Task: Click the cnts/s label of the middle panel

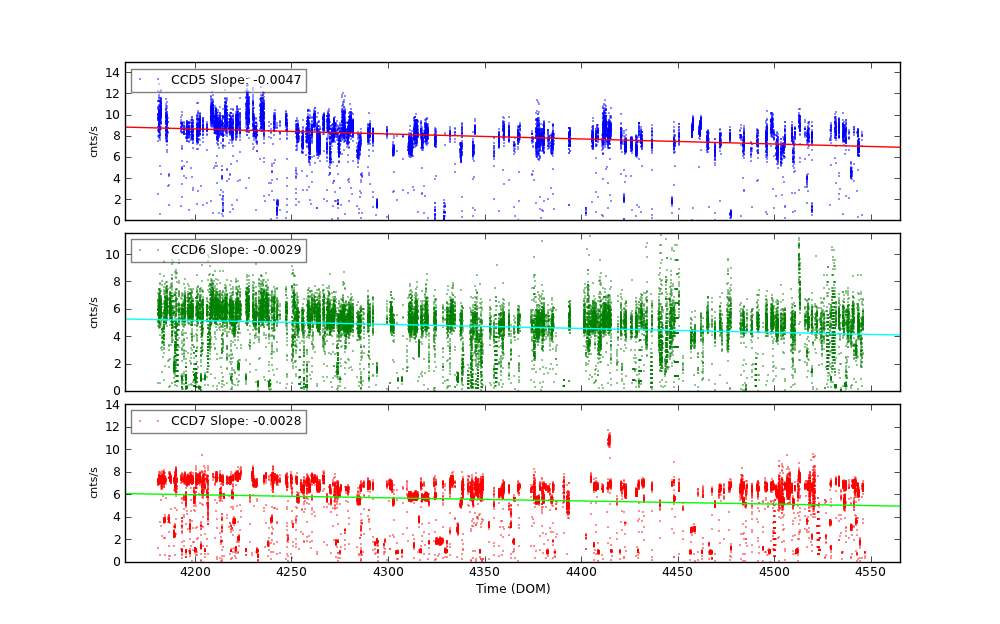Action: [x=94, y=312]
